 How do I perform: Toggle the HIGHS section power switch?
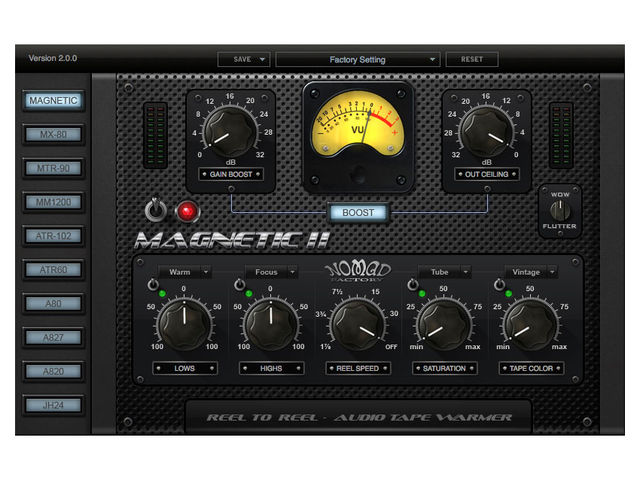[240, 284]
